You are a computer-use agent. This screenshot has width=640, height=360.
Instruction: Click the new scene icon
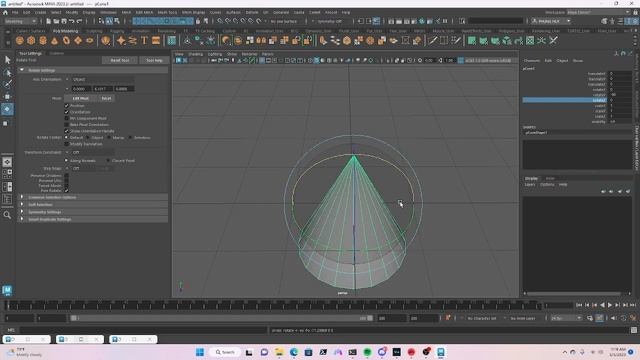[49, 21]
